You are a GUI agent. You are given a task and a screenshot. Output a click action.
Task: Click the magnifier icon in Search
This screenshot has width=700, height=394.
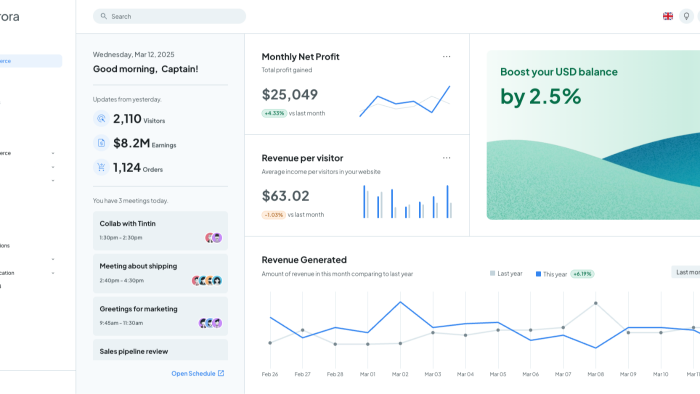point(104,16)
